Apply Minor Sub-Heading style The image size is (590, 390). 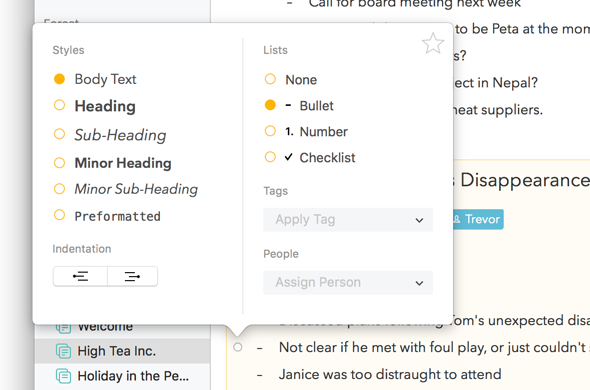click(126, 189)
